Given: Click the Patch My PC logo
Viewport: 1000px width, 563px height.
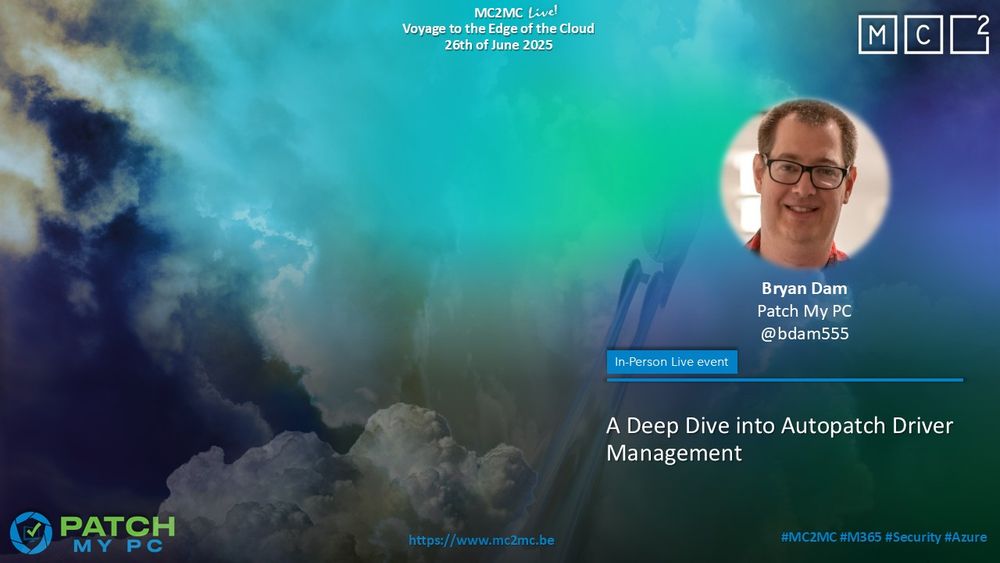Looking at the screenshot, I should [92, 533].
